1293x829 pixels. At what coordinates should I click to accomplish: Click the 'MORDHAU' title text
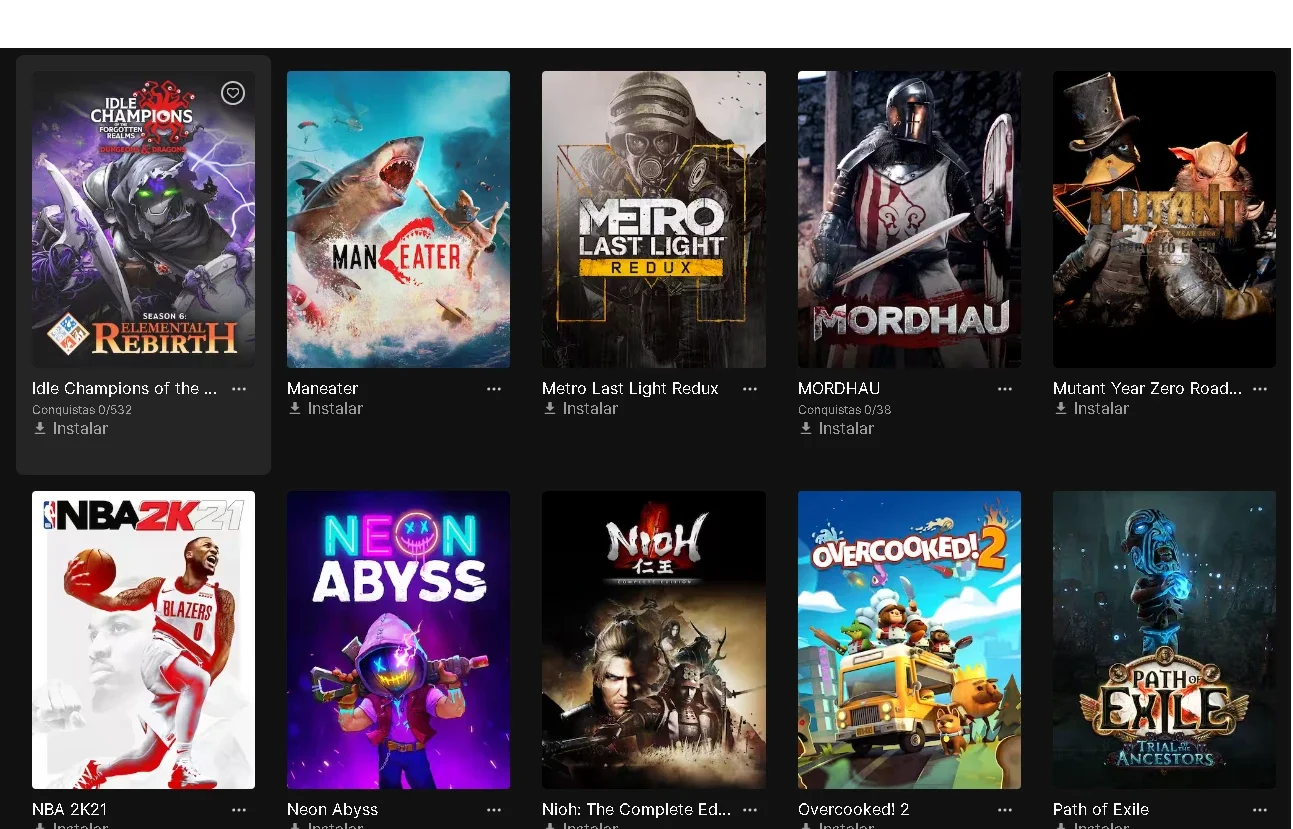[x=839, y=388]
